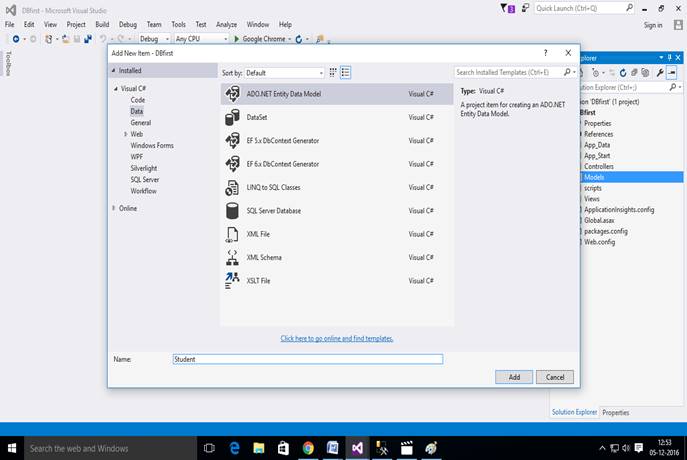Viewport: 687px width, 460px height.
Task: Open the Tools menu
Action: (178, 25)
